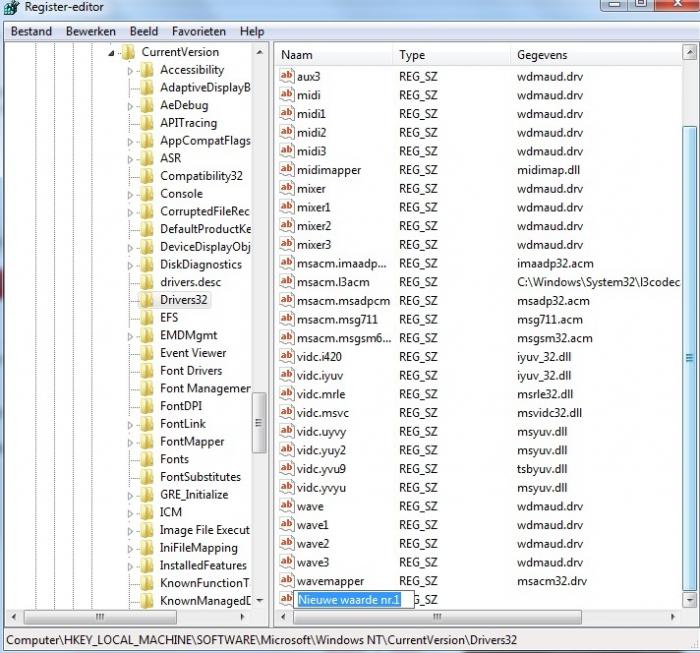
Task: Click the ICM folder icon
Action: pyautogui.click(x=146, y=512)
